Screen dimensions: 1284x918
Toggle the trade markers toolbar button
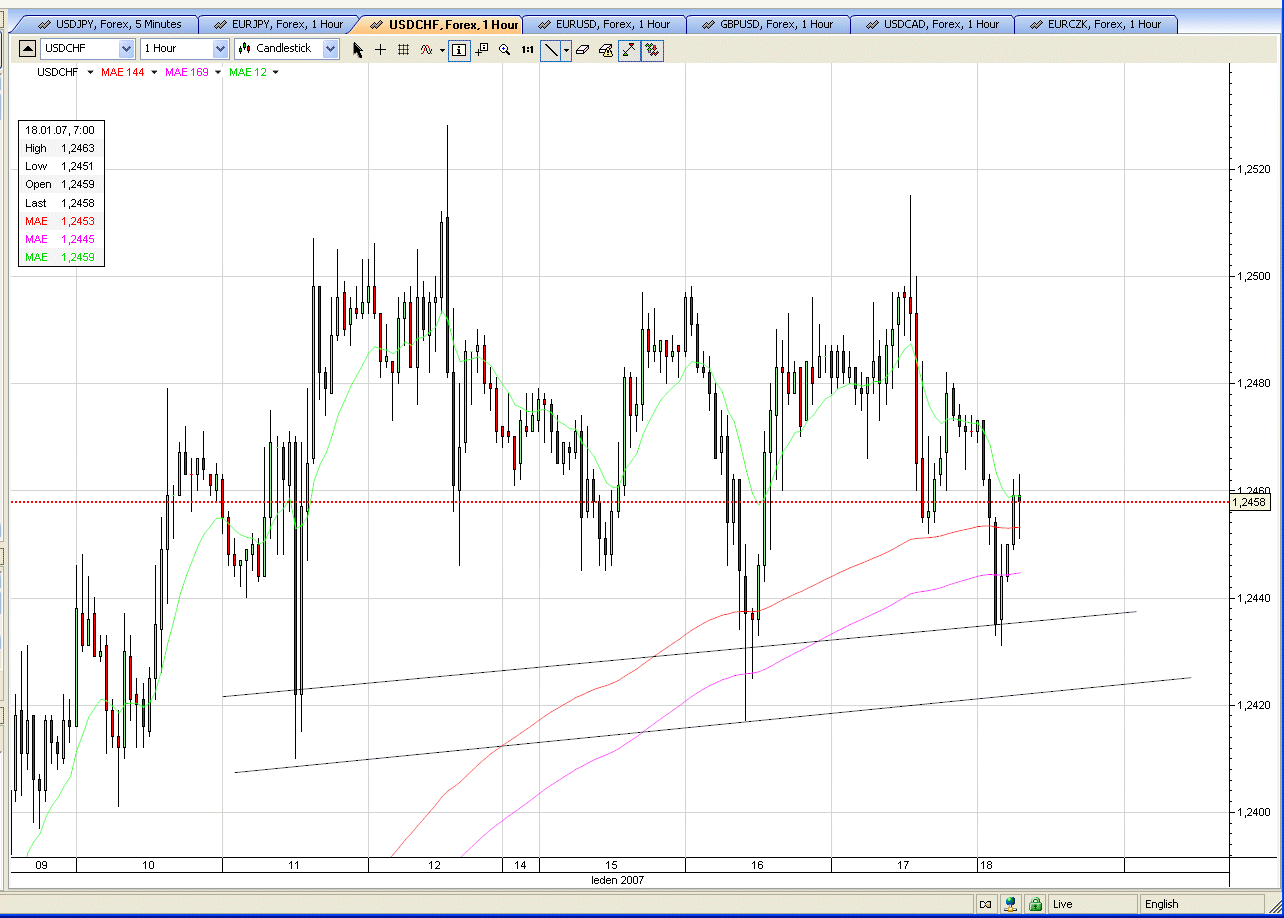pos(652,49)
